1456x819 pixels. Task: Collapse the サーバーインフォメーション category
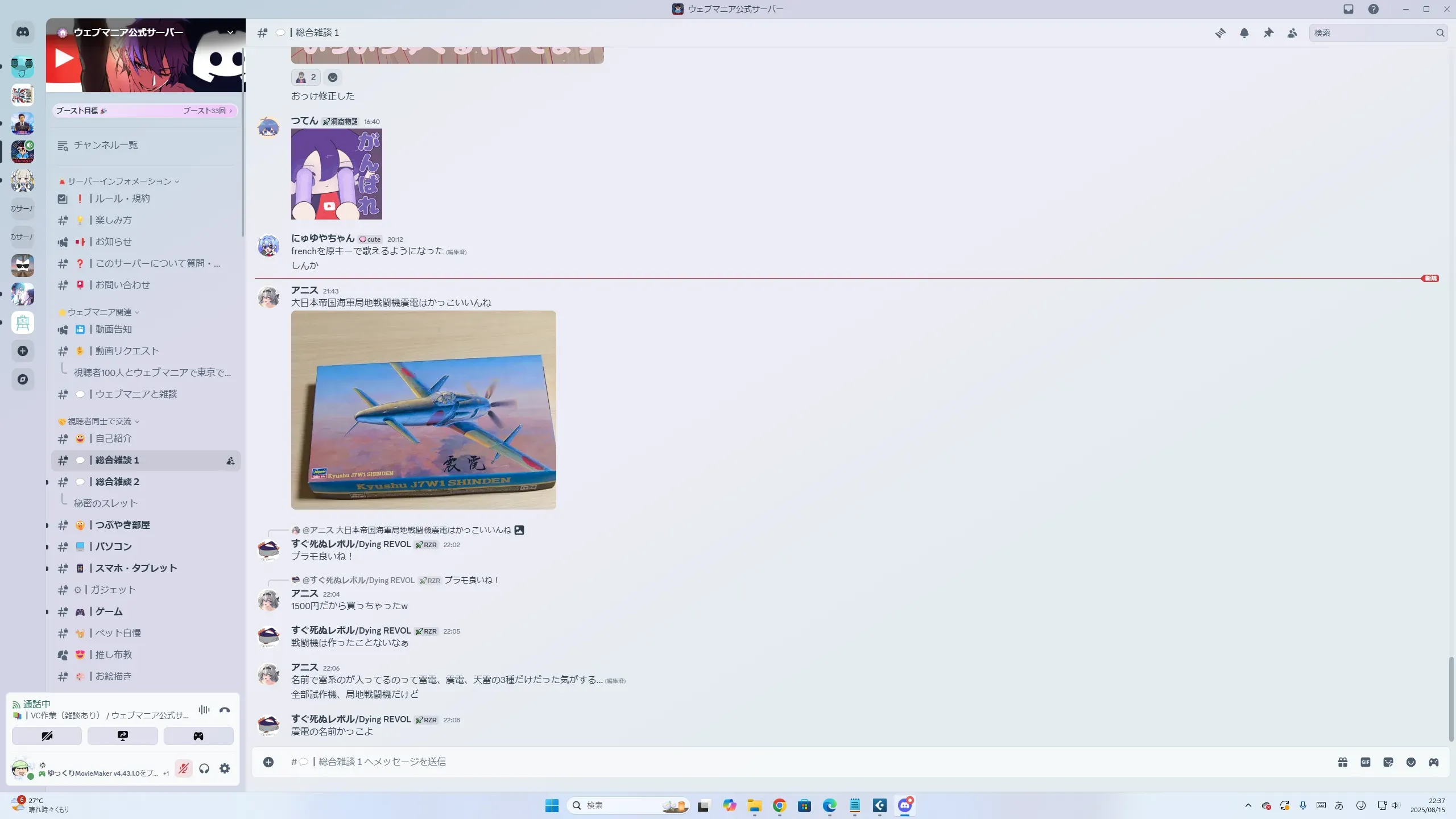pos(119,181)
